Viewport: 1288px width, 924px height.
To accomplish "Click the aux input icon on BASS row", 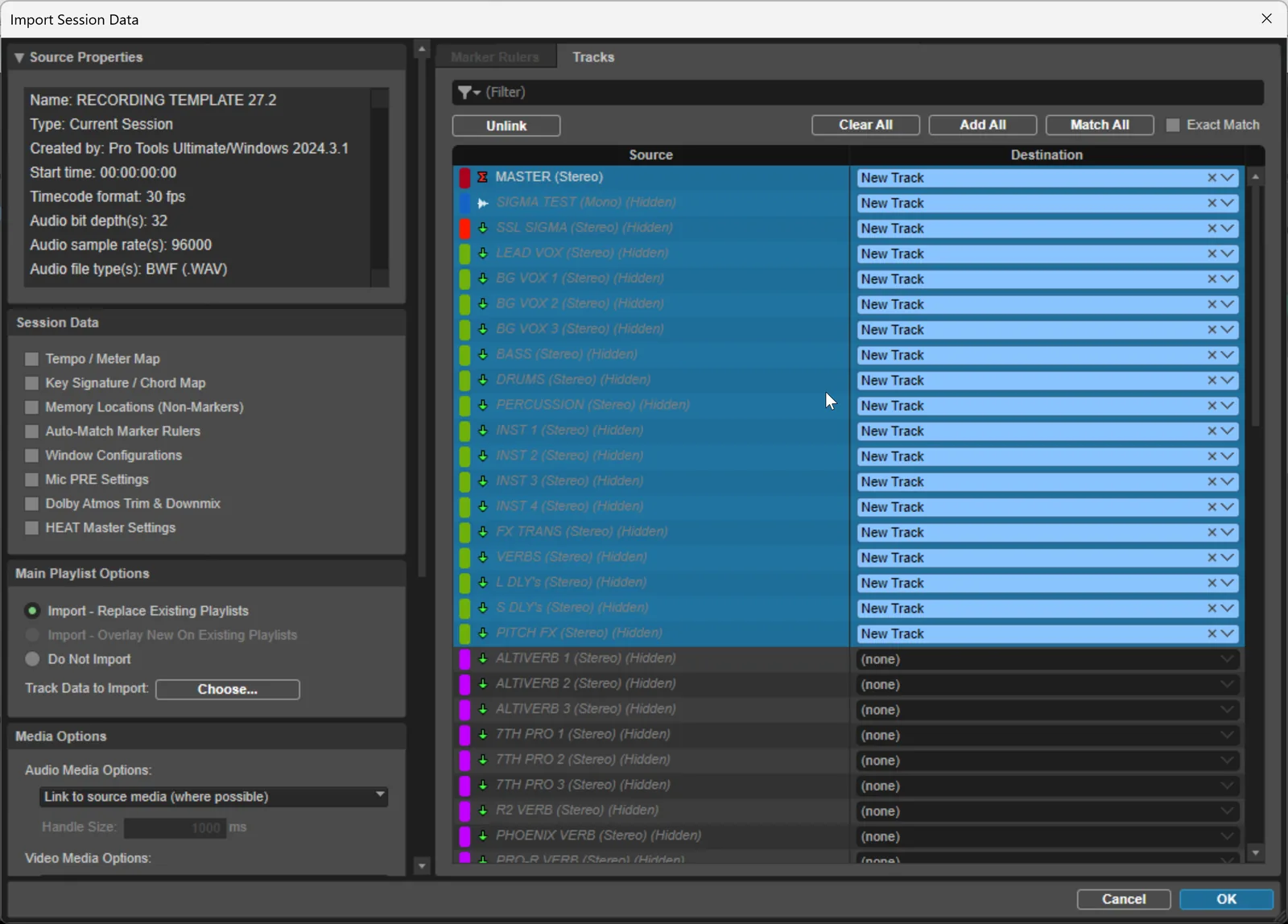I will pos(483,355).
